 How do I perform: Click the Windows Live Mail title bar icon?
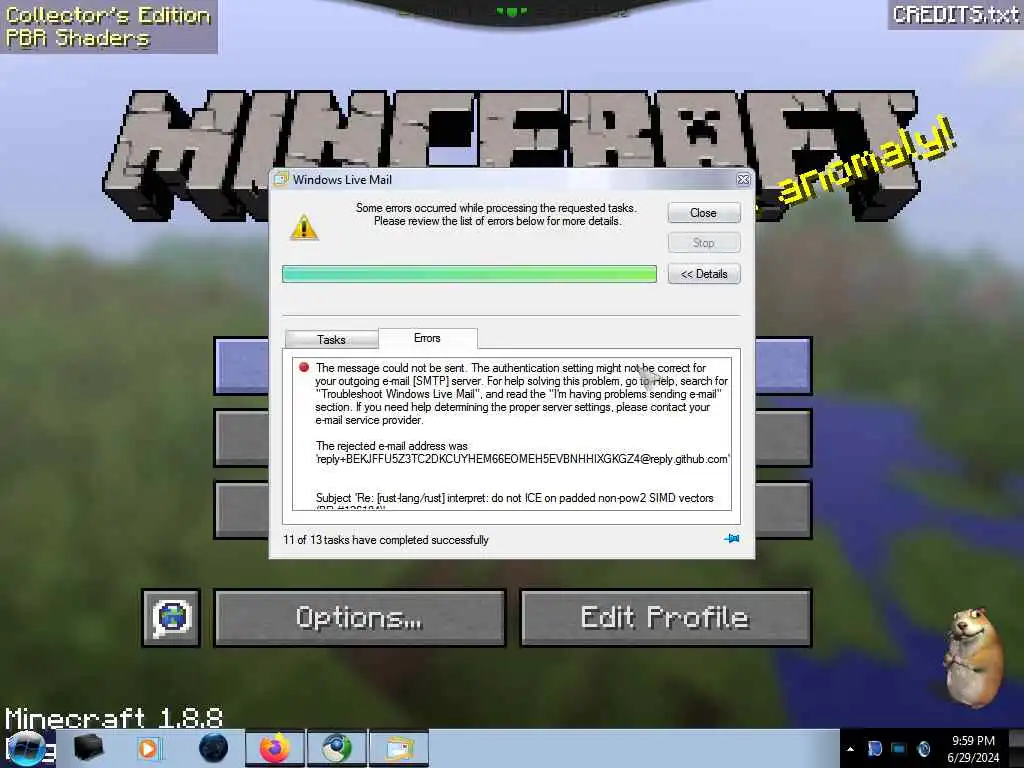coord(281,179)
